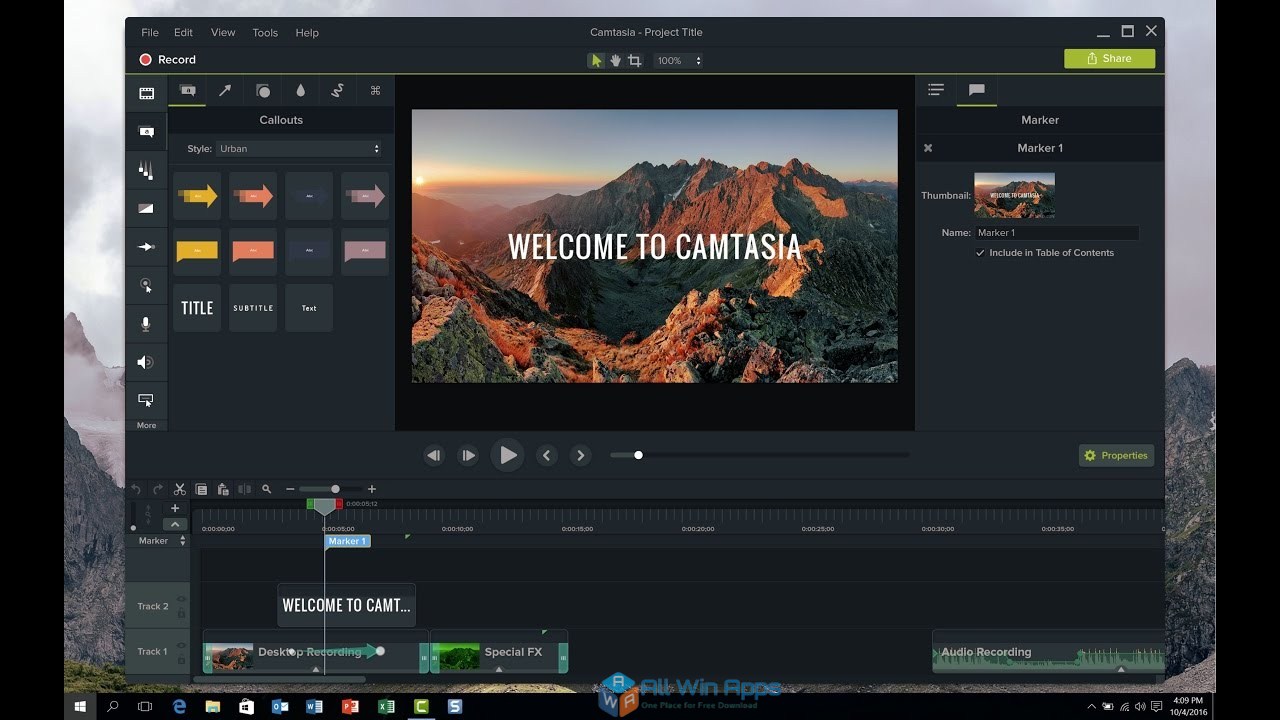This screenshot has height=720, width=1280.
Task: Switch to the Pan hand tool
Action: pos(614,60)
